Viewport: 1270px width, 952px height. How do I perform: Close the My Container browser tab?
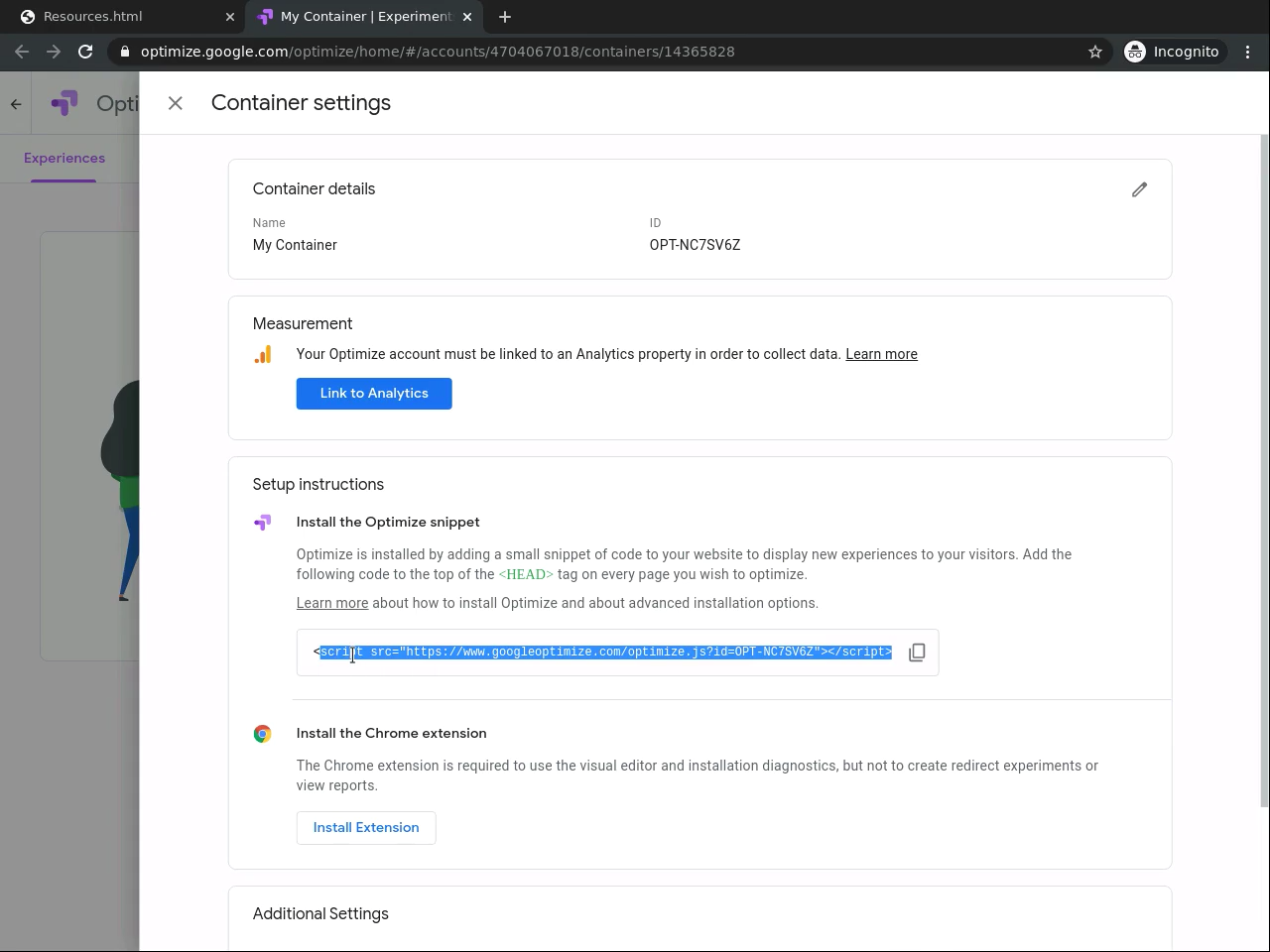tap(467, 17)
